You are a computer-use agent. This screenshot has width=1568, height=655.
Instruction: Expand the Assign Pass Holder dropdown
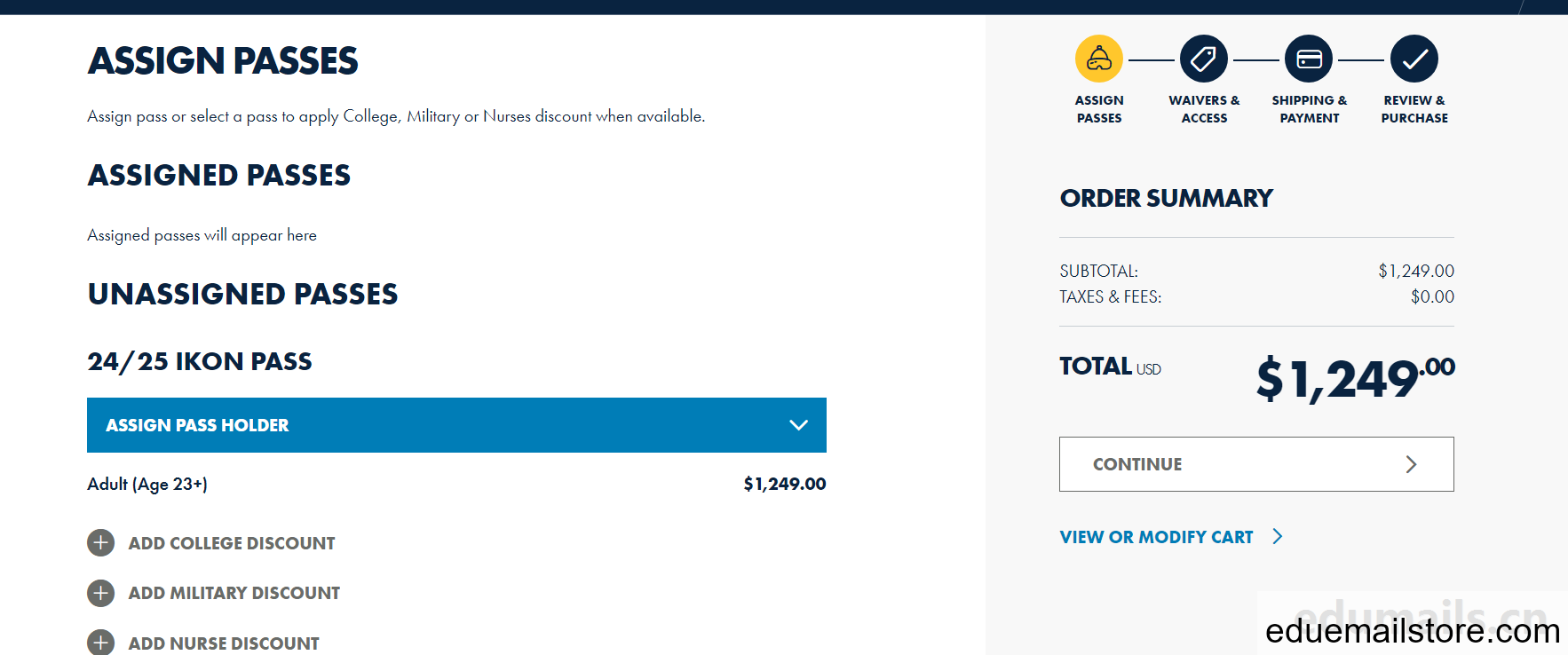[456, 425]
